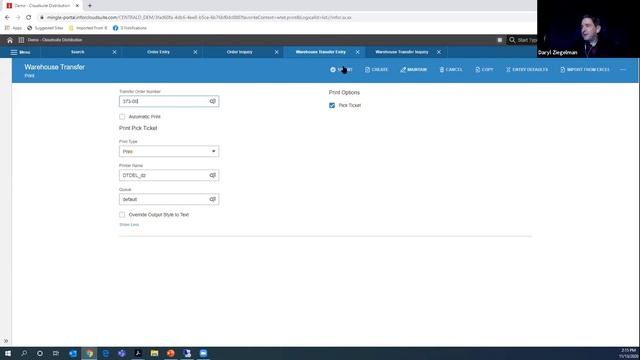Switch to the Search tab

pos(78,52)
